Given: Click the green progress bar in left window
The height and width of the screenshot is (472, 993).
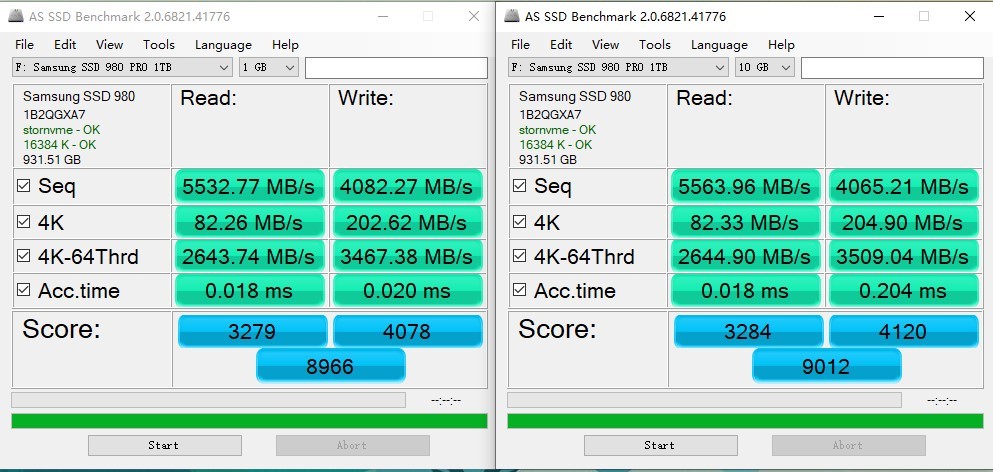Looking at the screenshot, I should 250,421.
